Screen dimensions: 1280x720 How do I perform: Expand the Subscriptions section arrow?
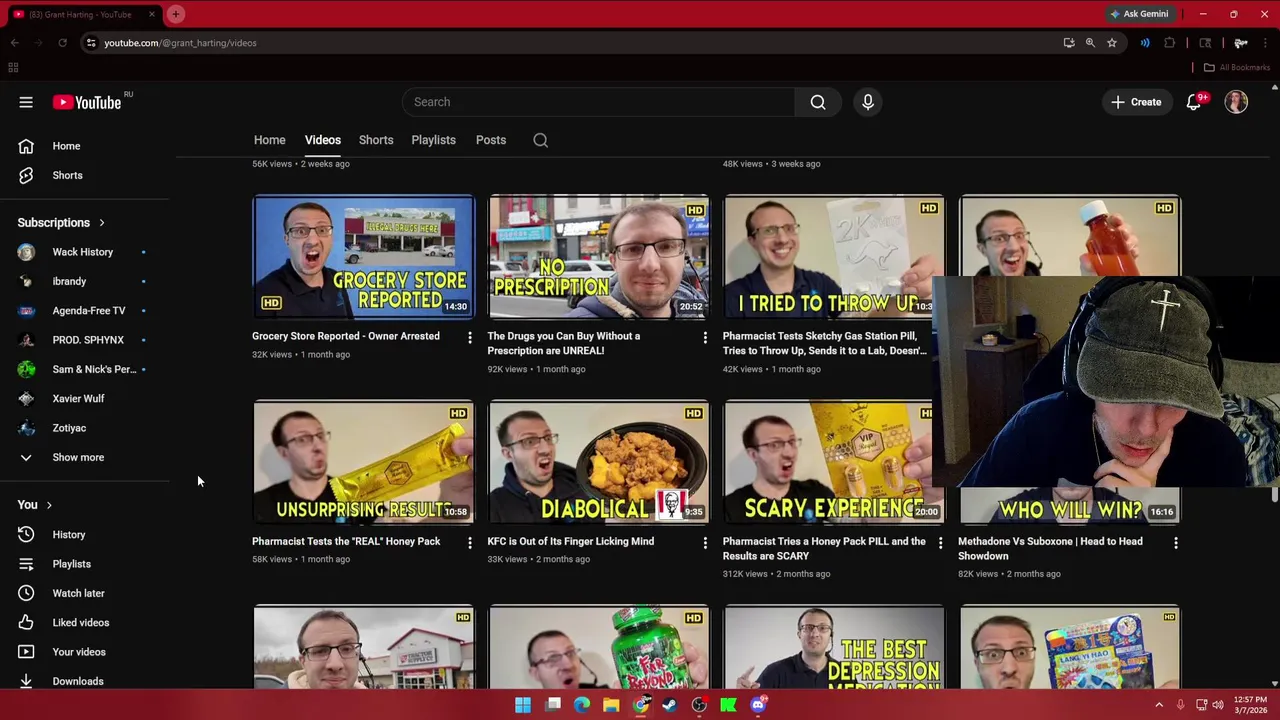tap(101, 223)
